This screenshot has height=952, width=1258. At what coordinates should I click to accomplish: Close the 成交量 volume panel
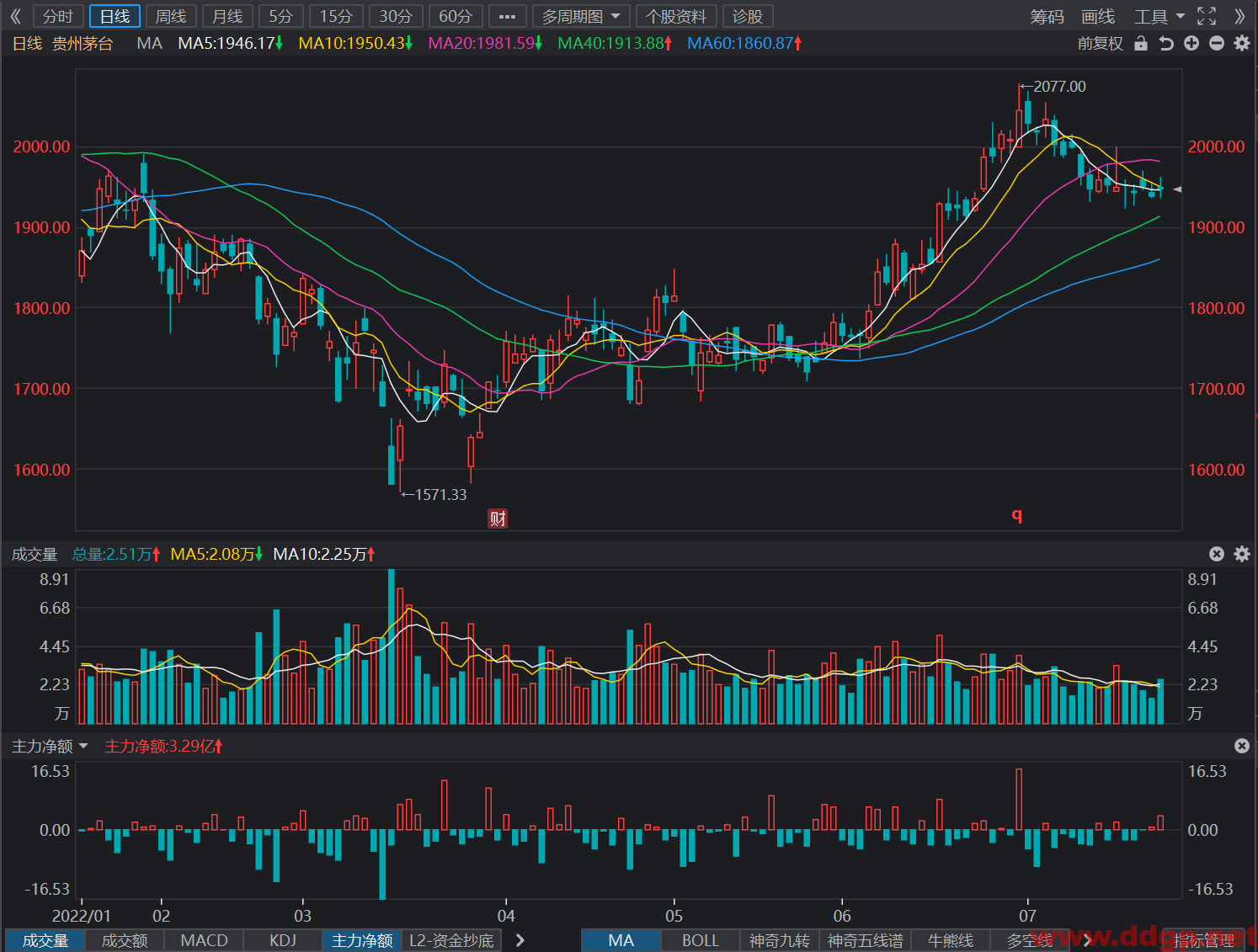pyautogui.click(x=1217, y=554)
